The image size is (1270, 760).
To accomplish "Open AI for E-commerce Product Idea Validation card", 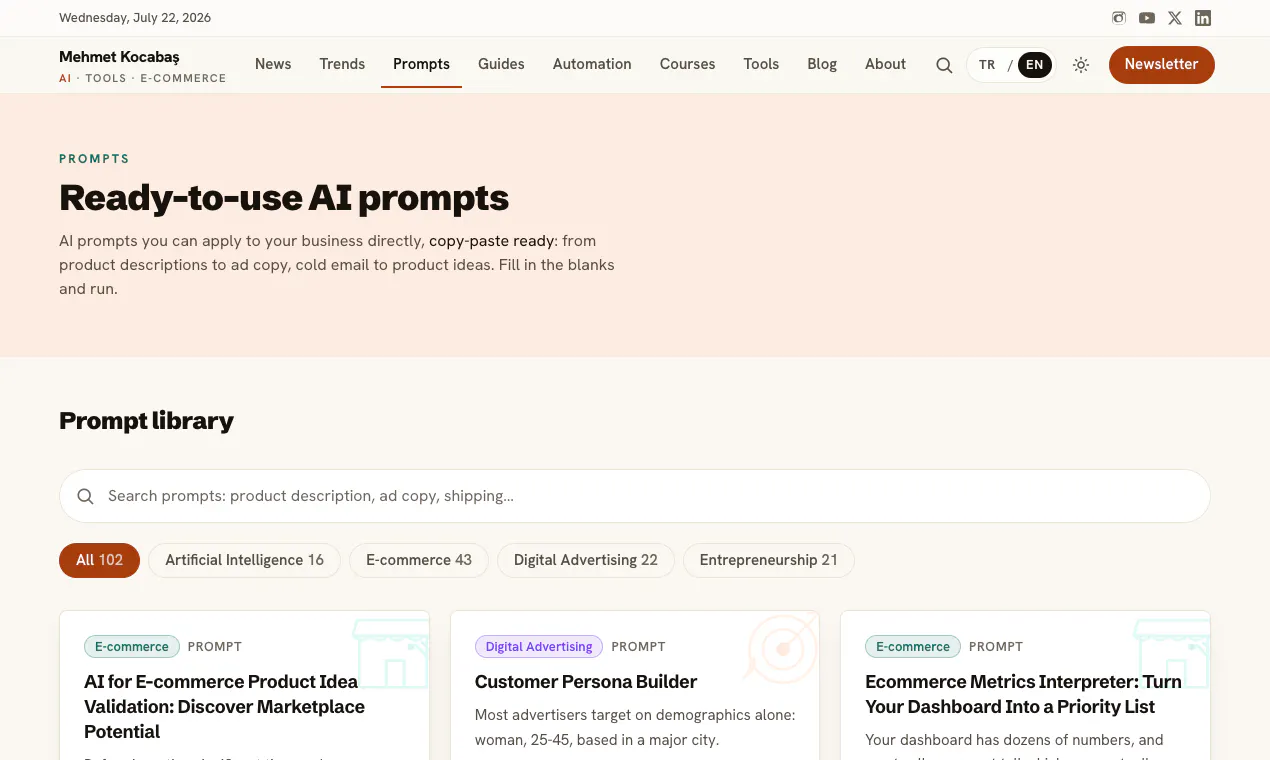I will 224,706.
